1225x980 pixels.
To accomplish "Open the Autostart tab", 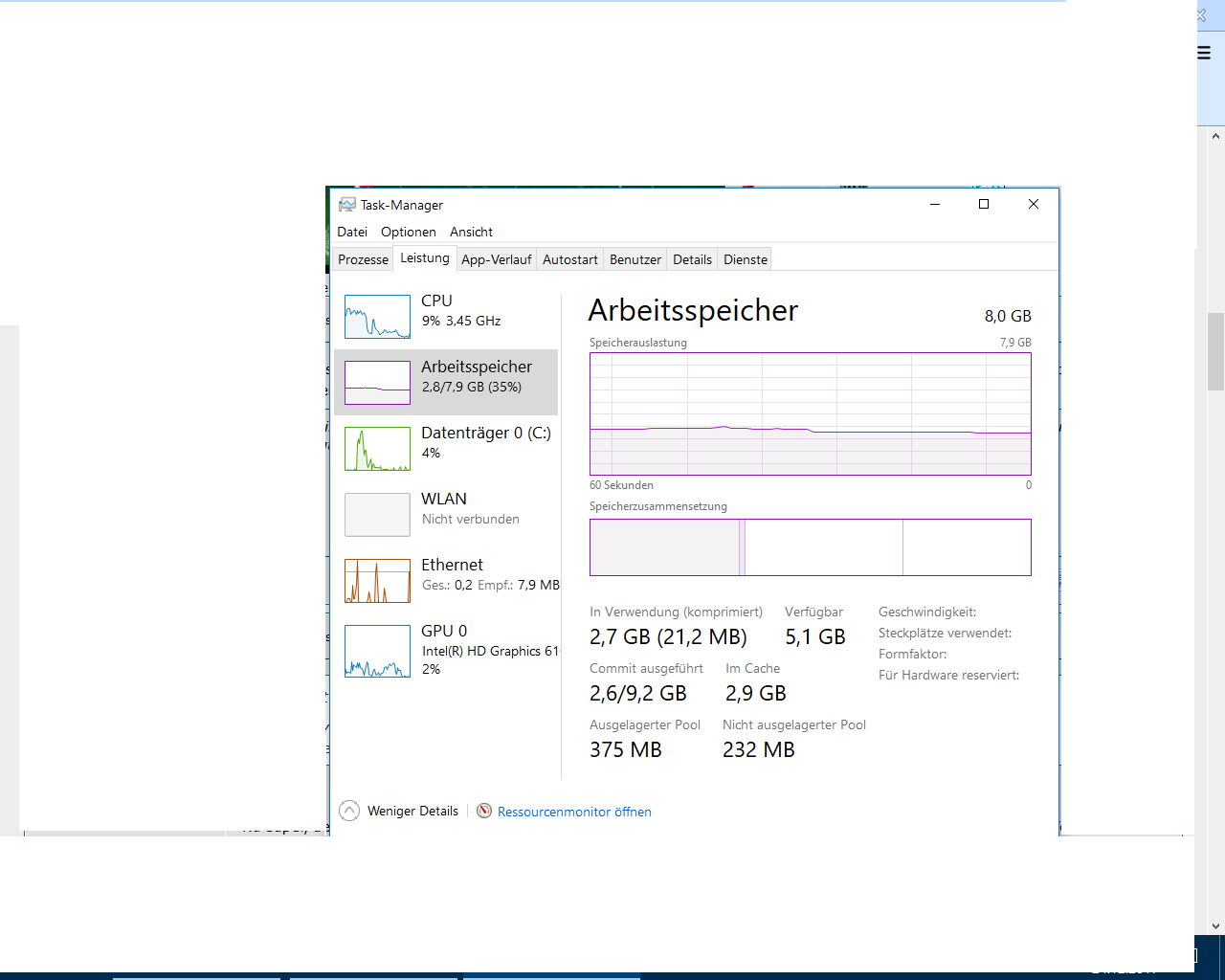I will click(569, 259).
